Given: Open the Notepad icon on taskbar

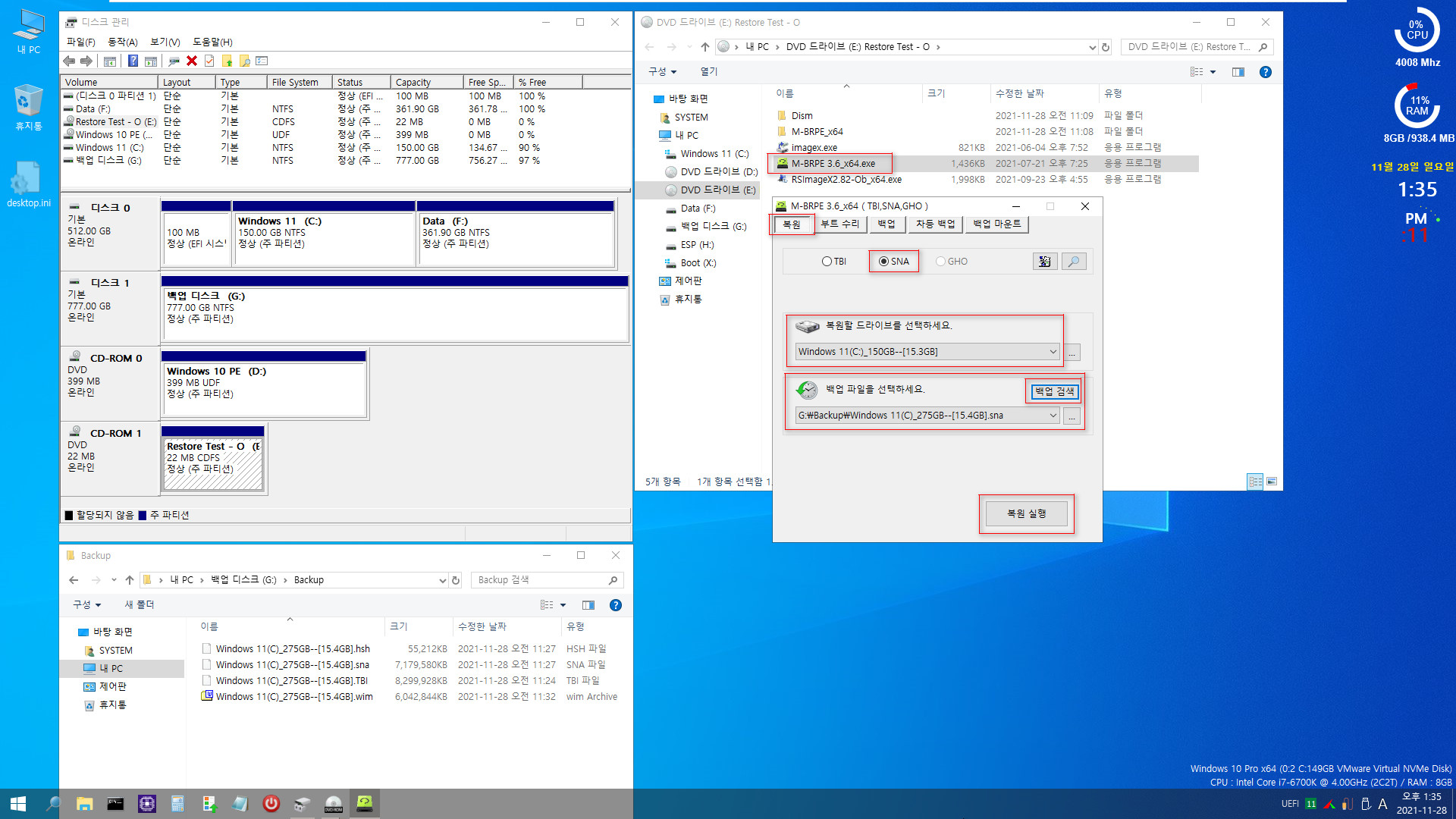Looking at the screenshot, I should pyautogui.click(x=240, y=804).
